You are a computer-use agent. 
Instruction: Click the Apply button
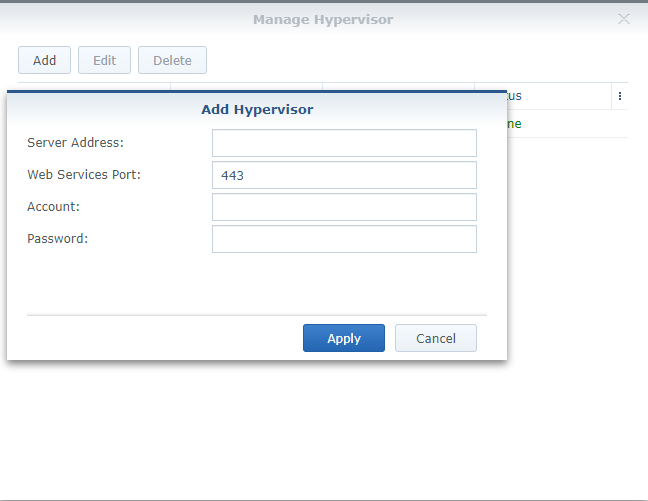344,338
